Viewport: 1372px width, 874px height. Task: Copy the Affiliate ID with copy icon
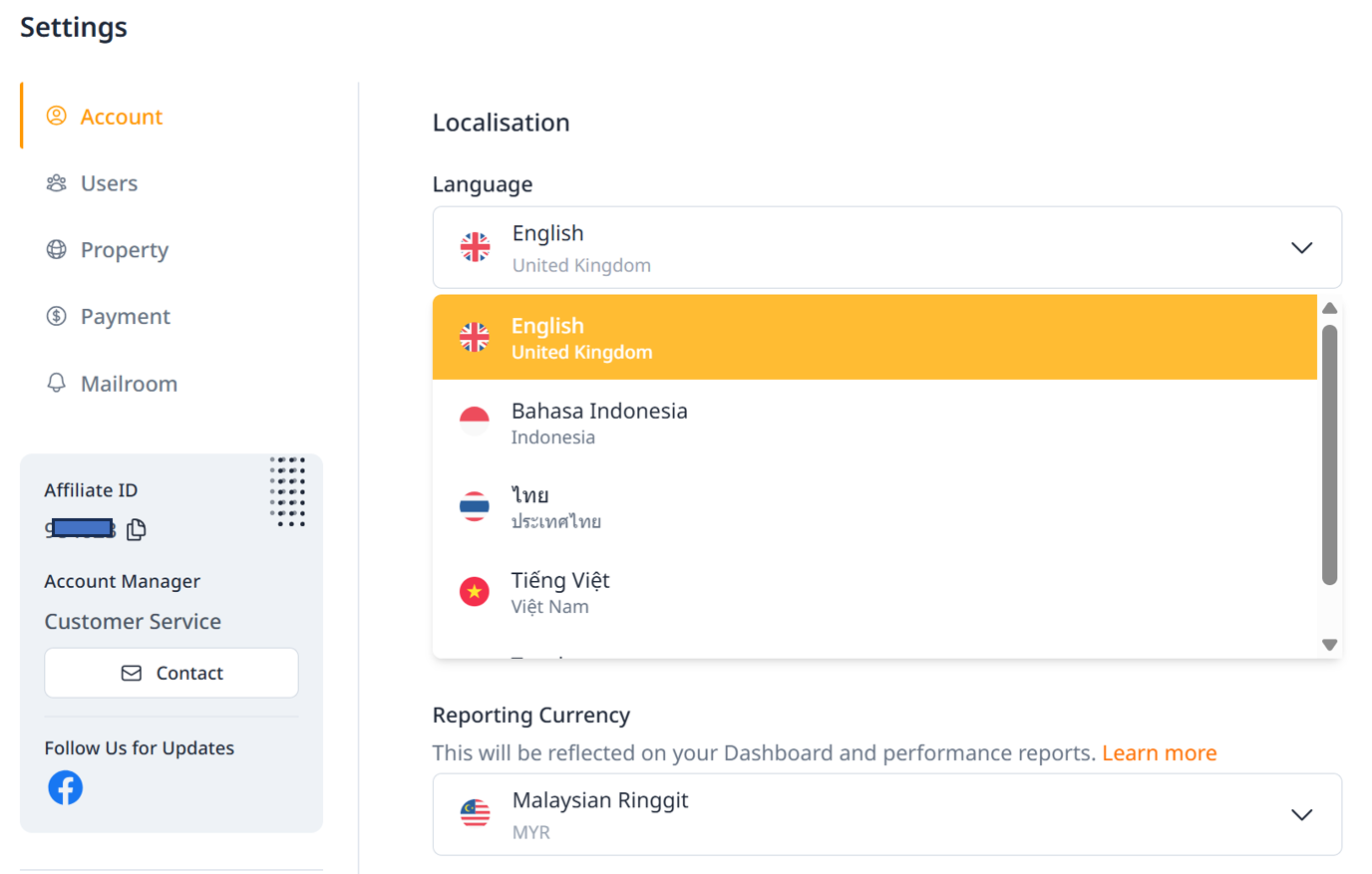pyautogui.click(x=137, y=529)
